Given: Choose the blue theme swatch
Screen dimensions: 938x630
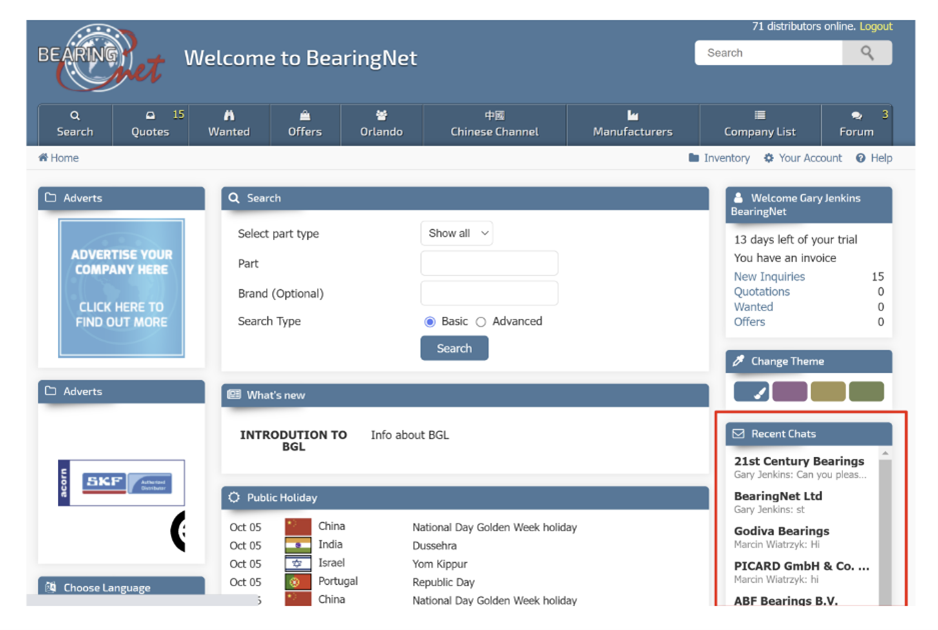Looking at the screenshot, I should coord(751,391).
